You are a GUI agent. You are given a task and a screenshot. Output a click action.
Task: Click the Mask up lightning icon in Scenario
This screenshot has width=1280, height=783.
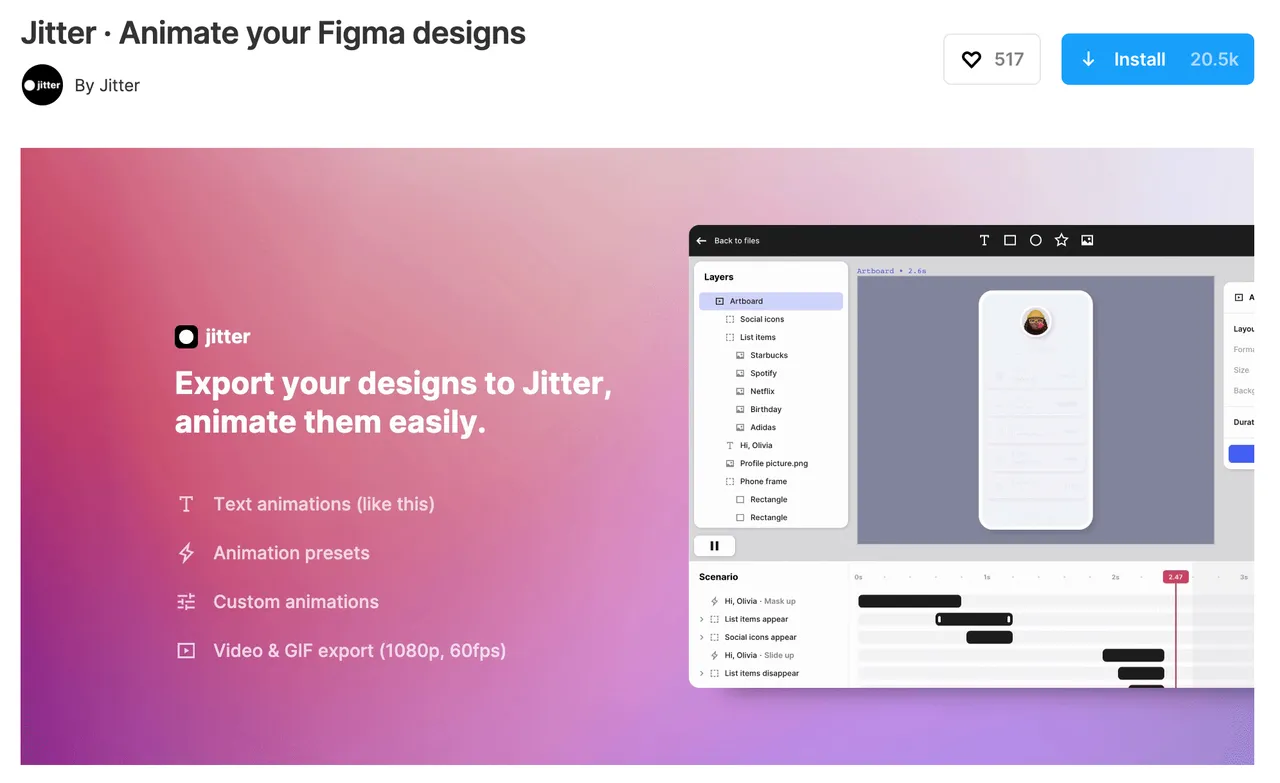[714, 601]
